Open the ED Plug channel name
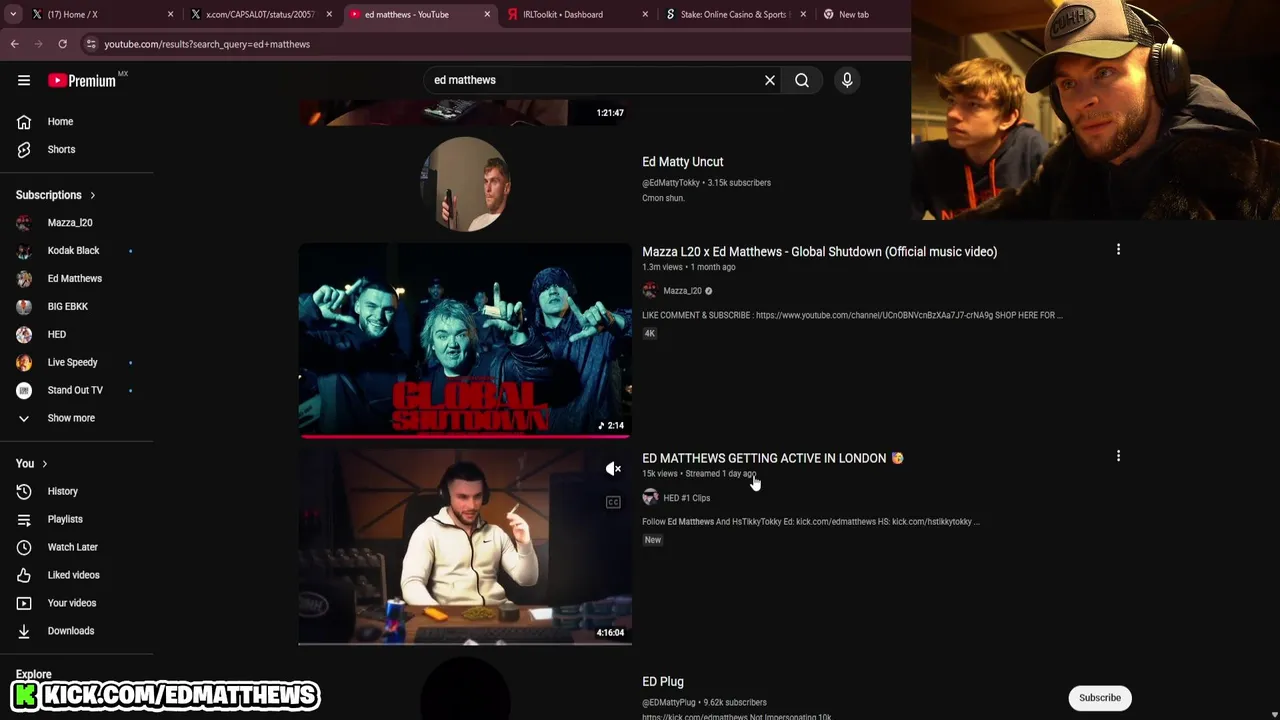The width and height of the screenshot is (1280, 720). 663,682
